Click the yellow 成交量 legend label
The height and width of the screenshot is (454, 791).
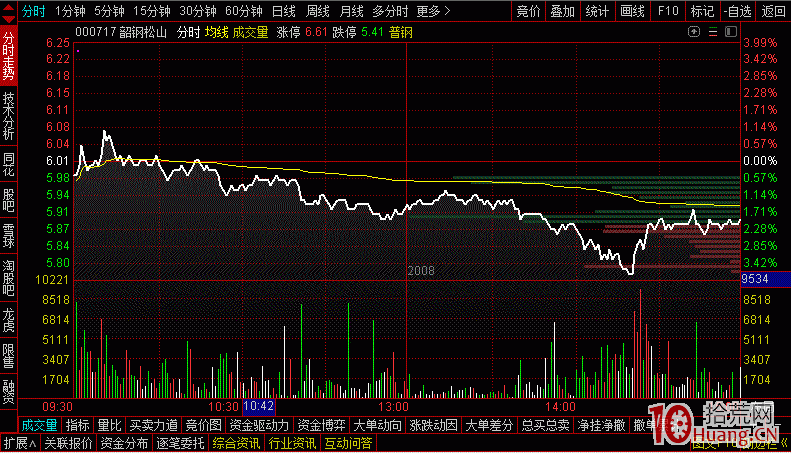pos(250,32)
